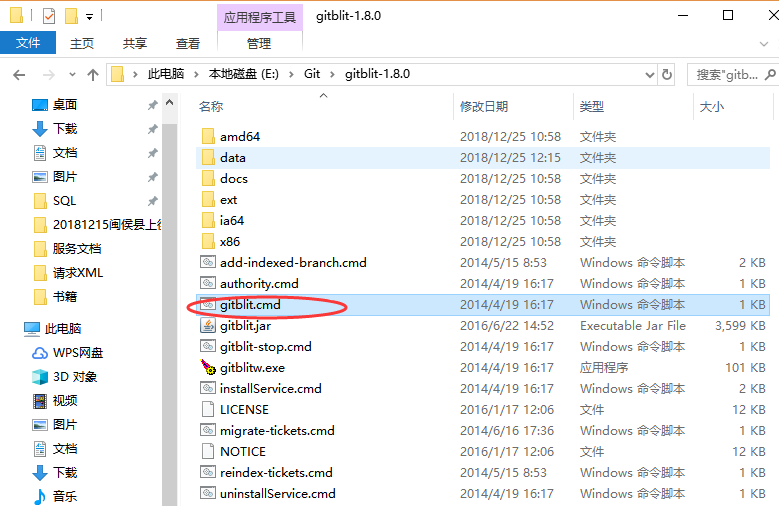Select the data folder row
The image size is (779, 506).
tap(483, 158)
